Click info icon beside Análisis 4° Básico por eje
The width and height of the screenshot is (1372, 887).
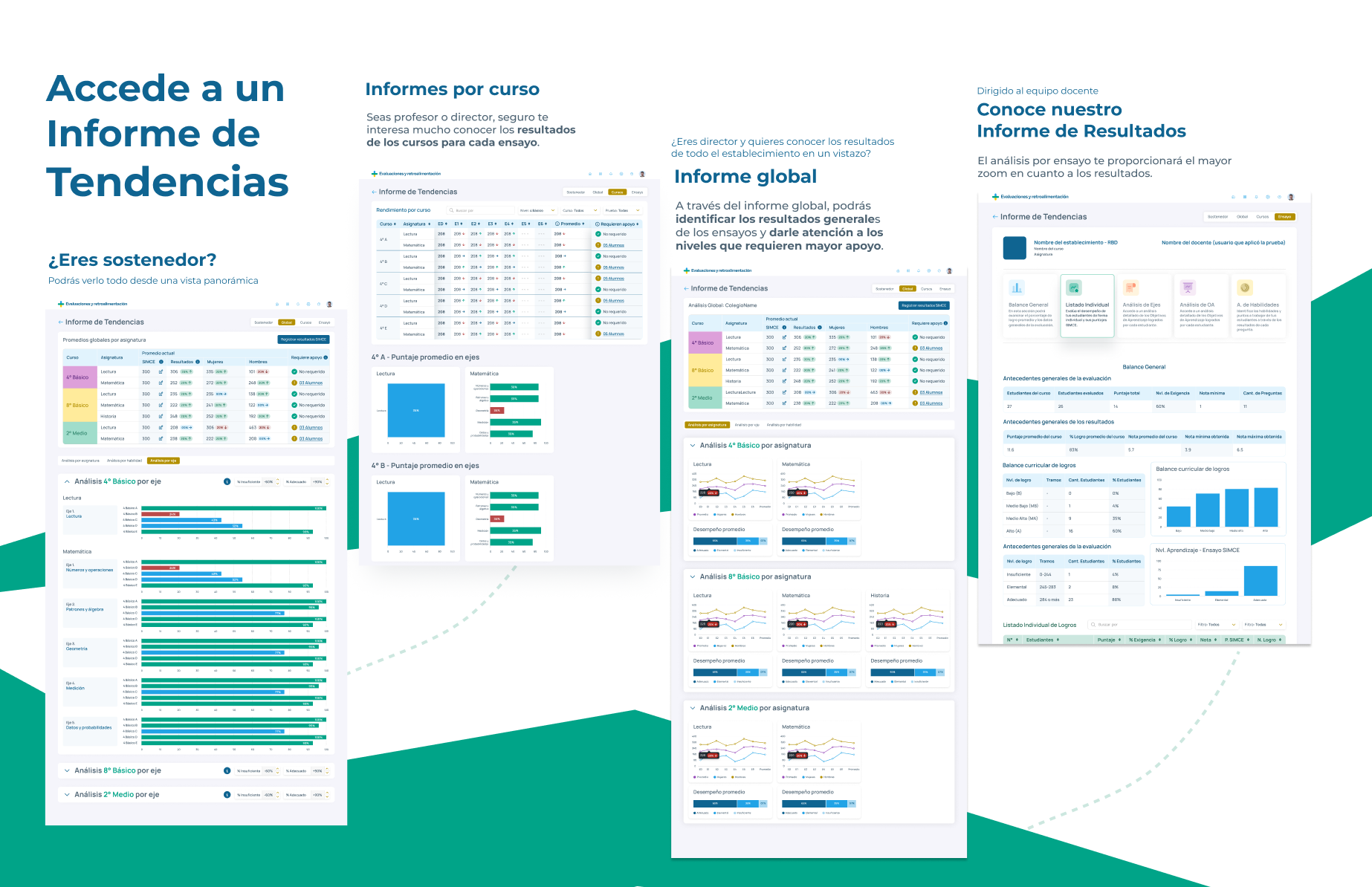(227, 481)
